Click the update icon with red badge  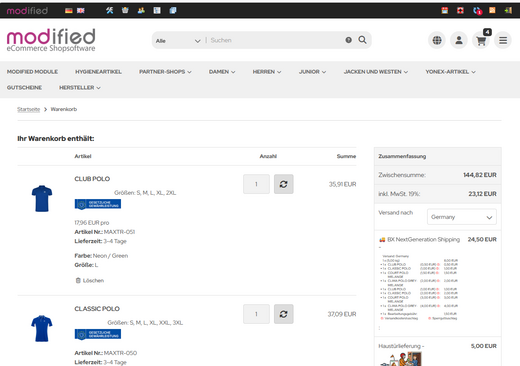(477, 11)
